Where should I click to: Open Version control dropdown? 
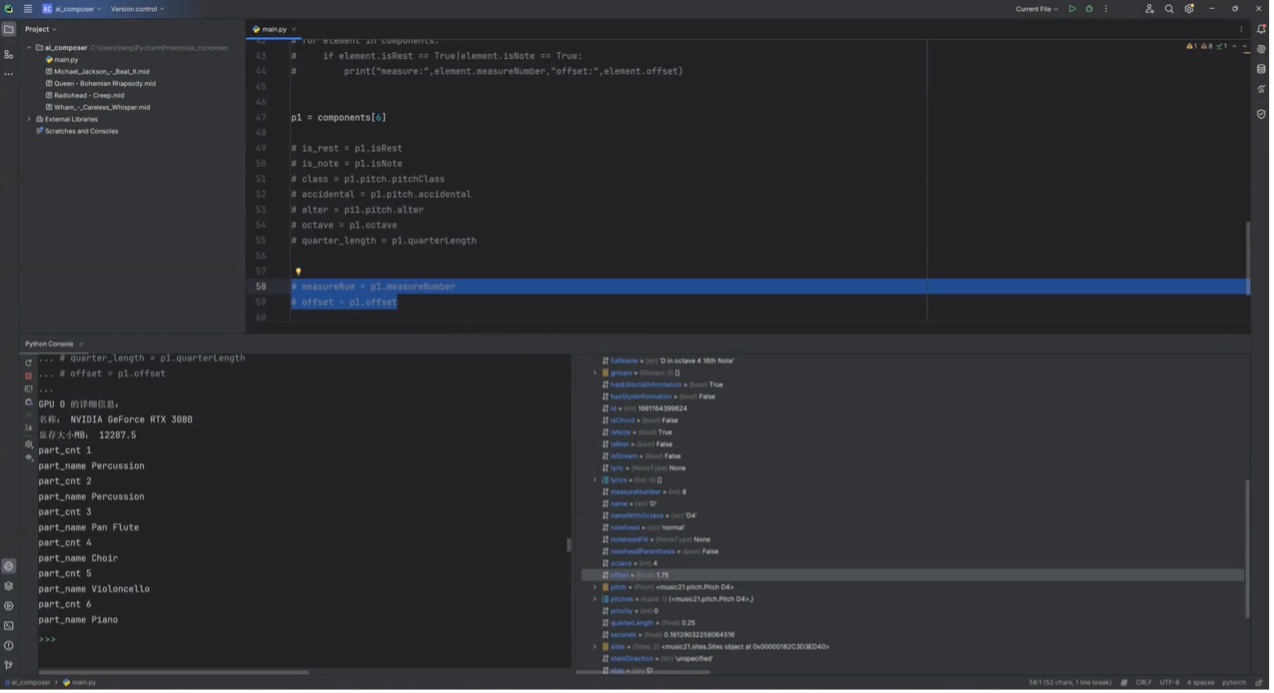[x=138, y=9]
